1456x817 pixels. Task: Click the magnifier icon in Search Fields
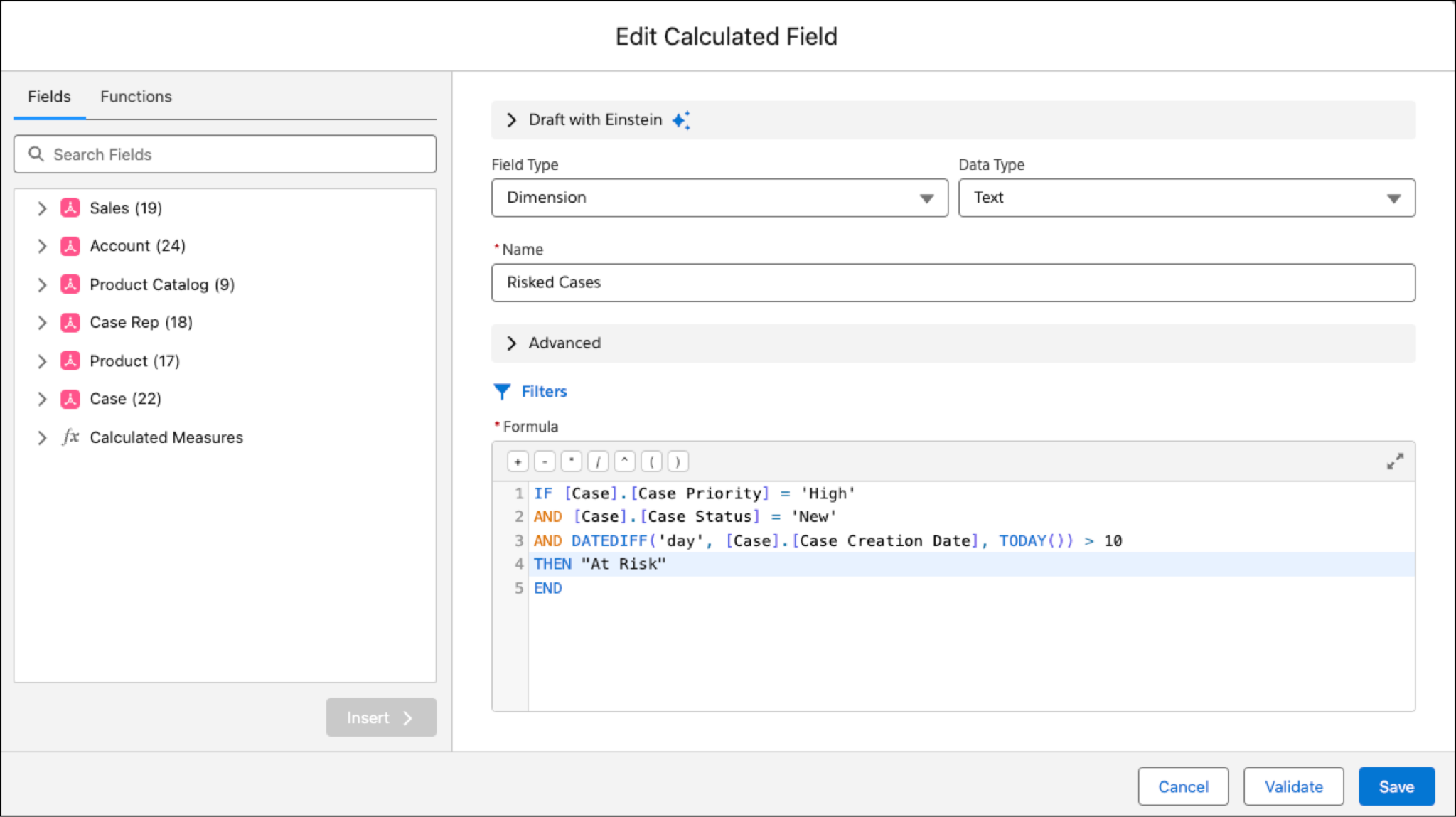click(36, 154)
